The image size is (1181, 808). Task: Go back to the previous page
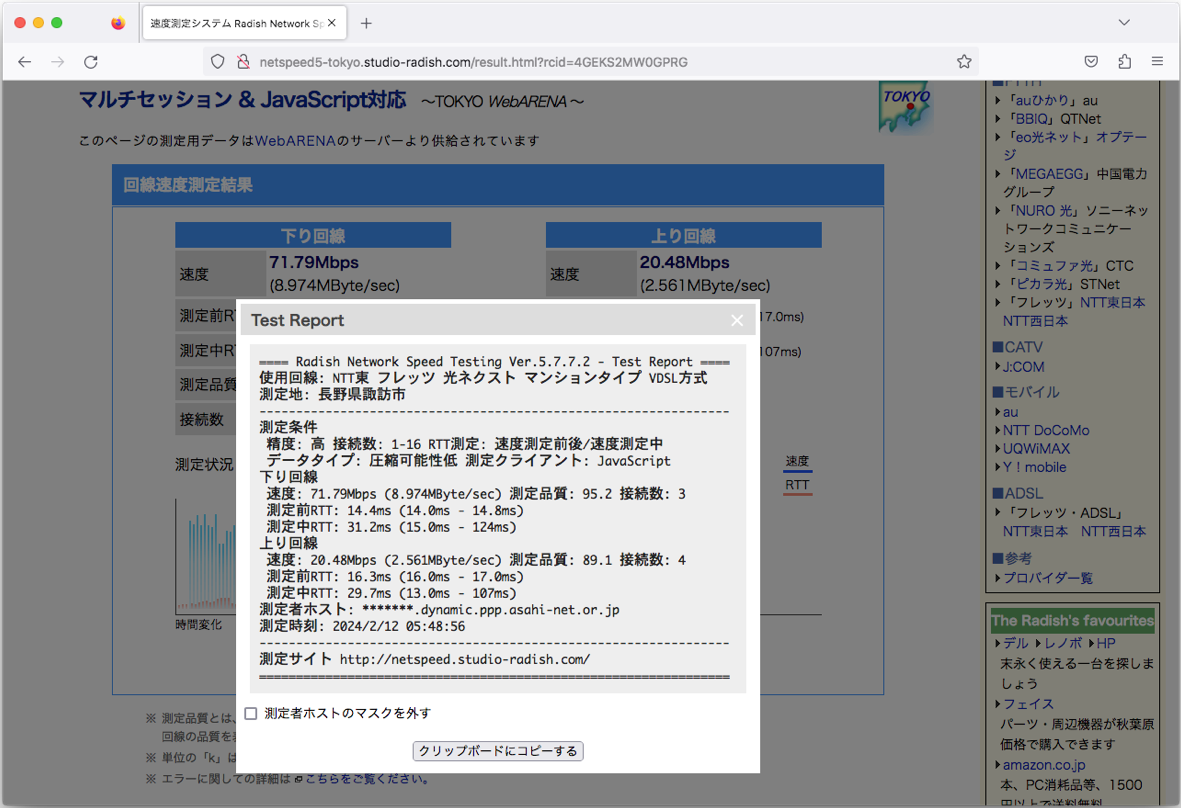coord(25,62)
